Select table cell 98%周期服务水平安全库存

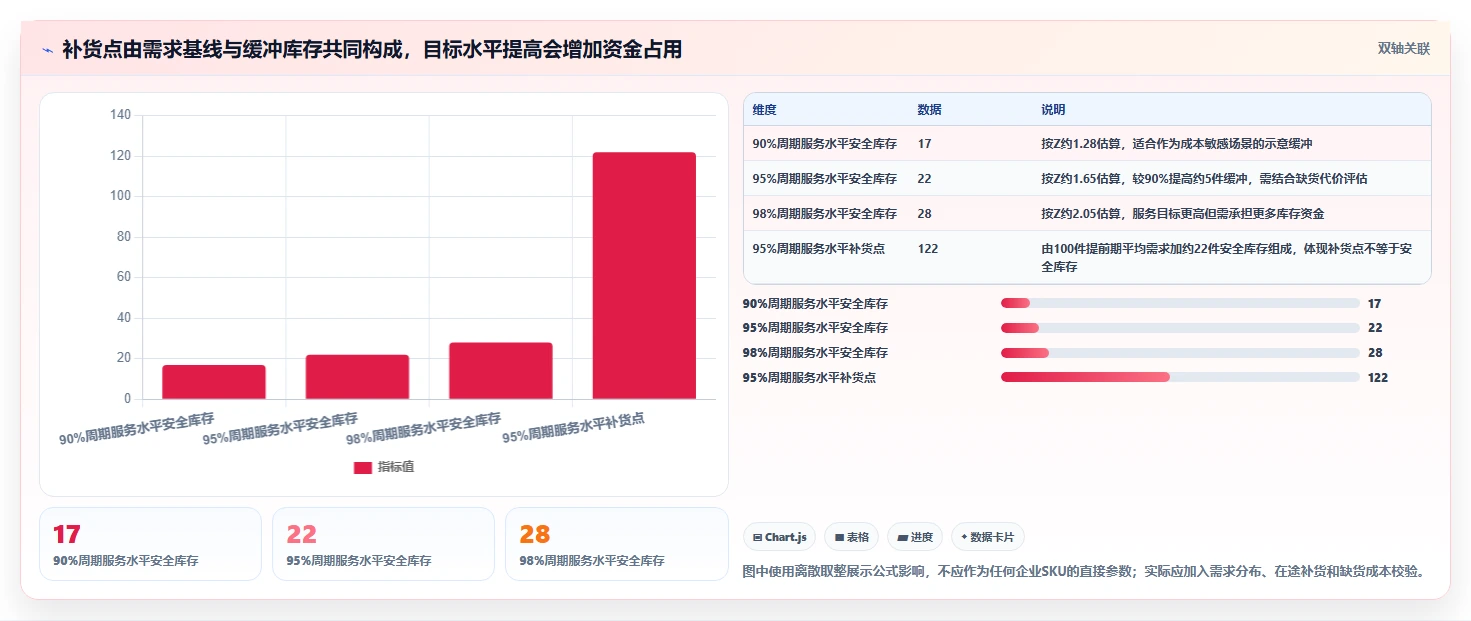[x=825, y=214]
